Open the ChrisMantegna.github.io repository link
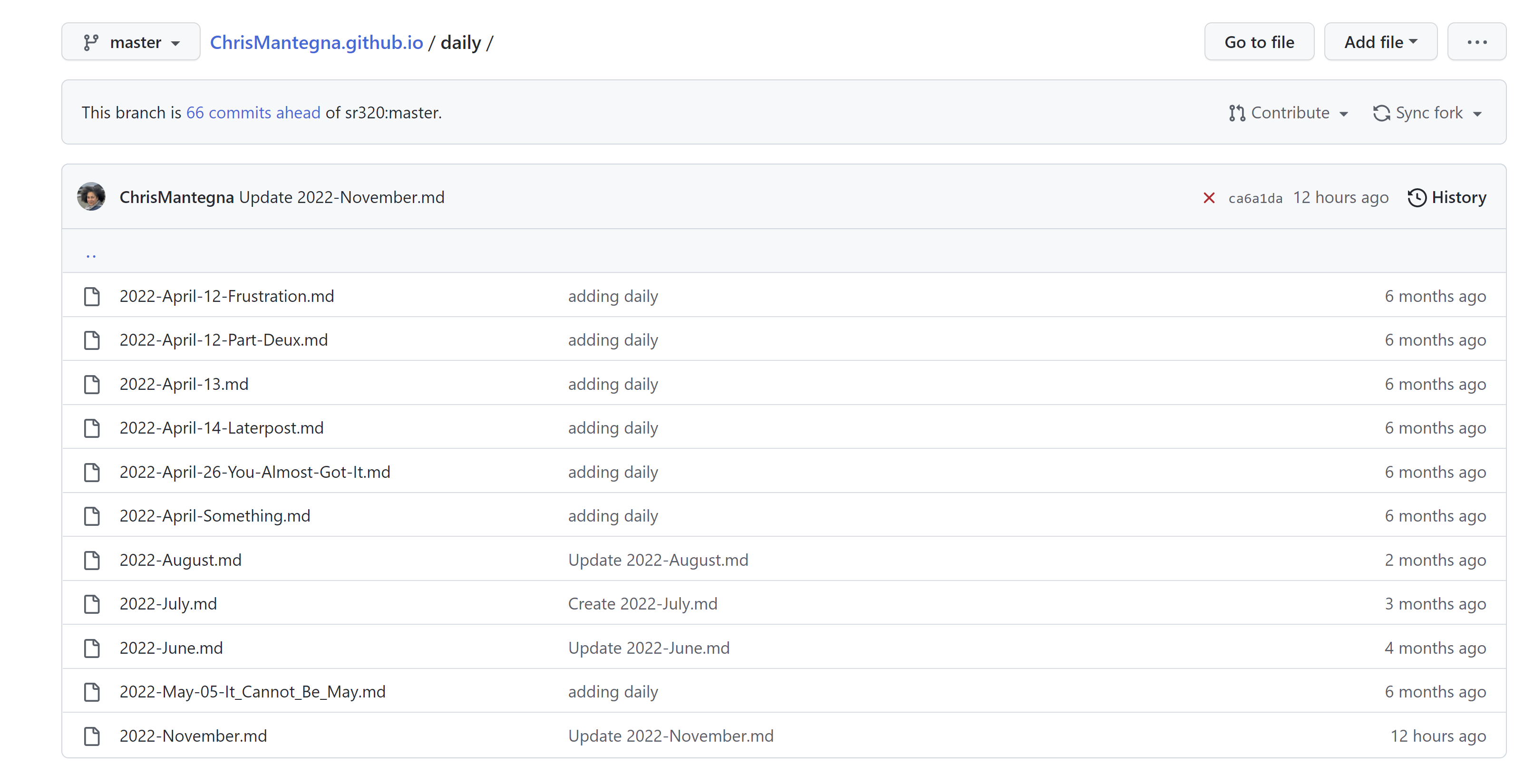This screenshot has width=1524, height=784. click(x=317, y=41)
